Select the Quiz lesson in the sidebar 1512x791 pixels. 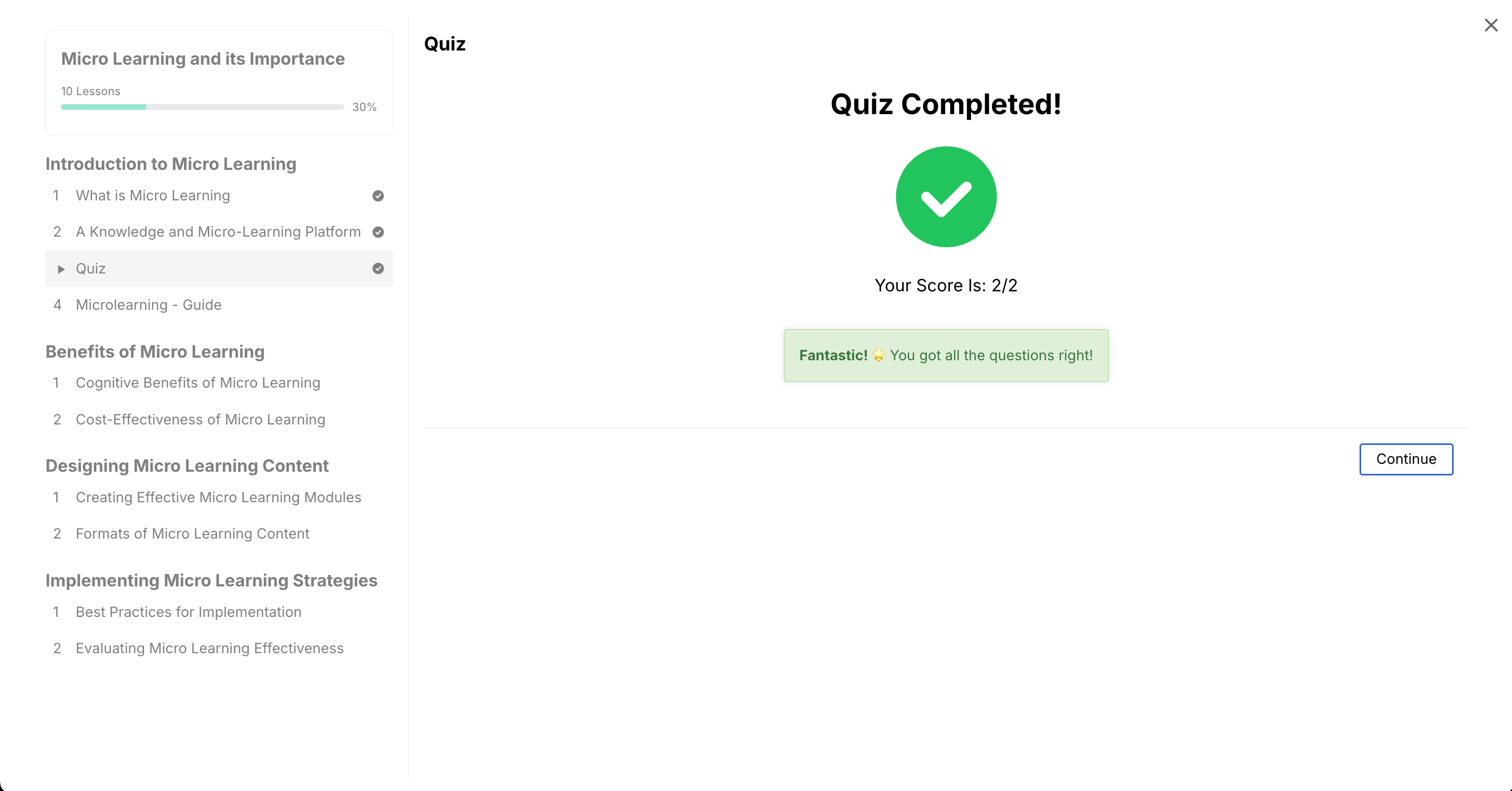coord(91,268)
